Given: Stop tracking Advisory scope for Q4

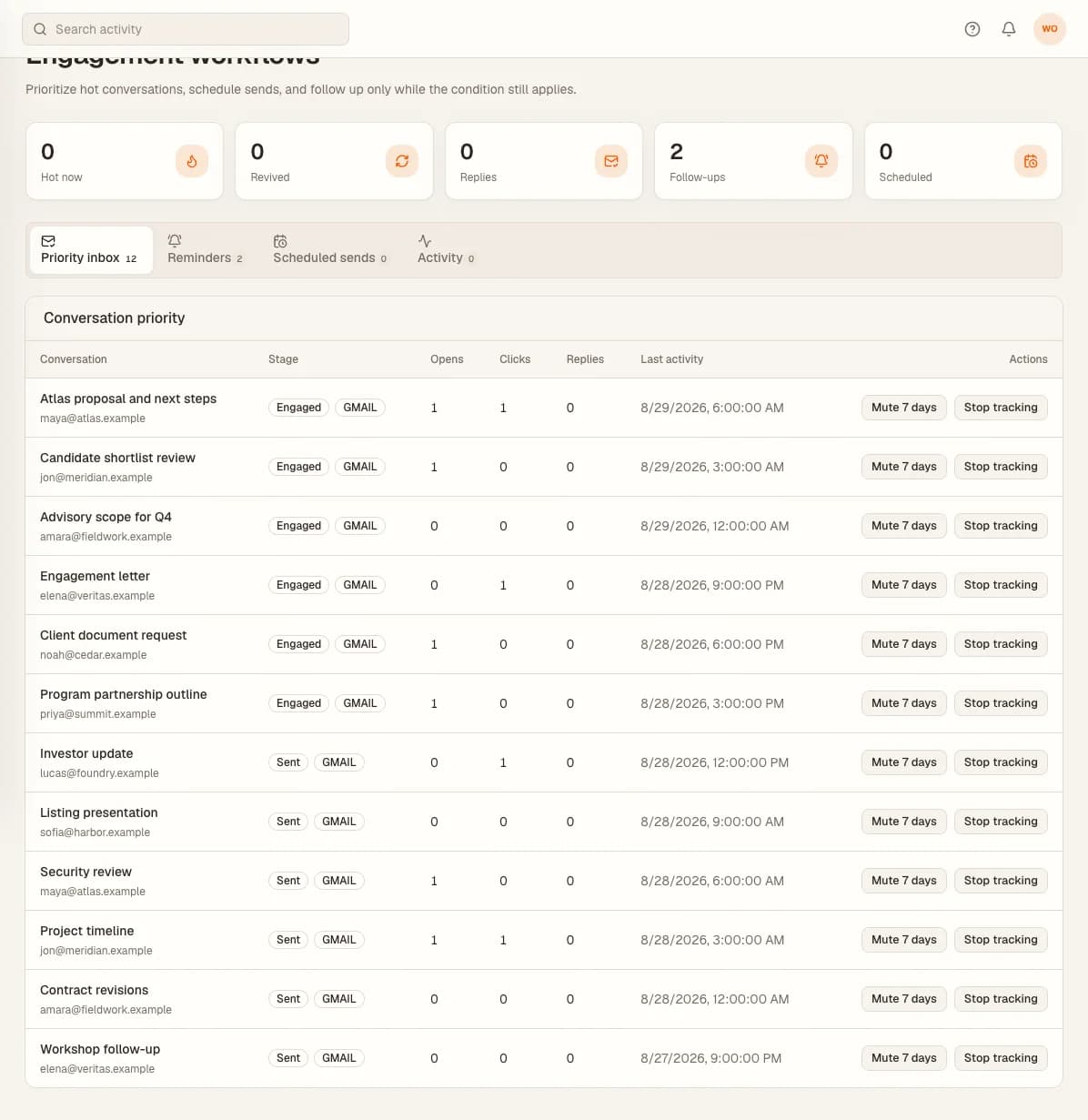Looking at the screenshot, I should 1001,526.
